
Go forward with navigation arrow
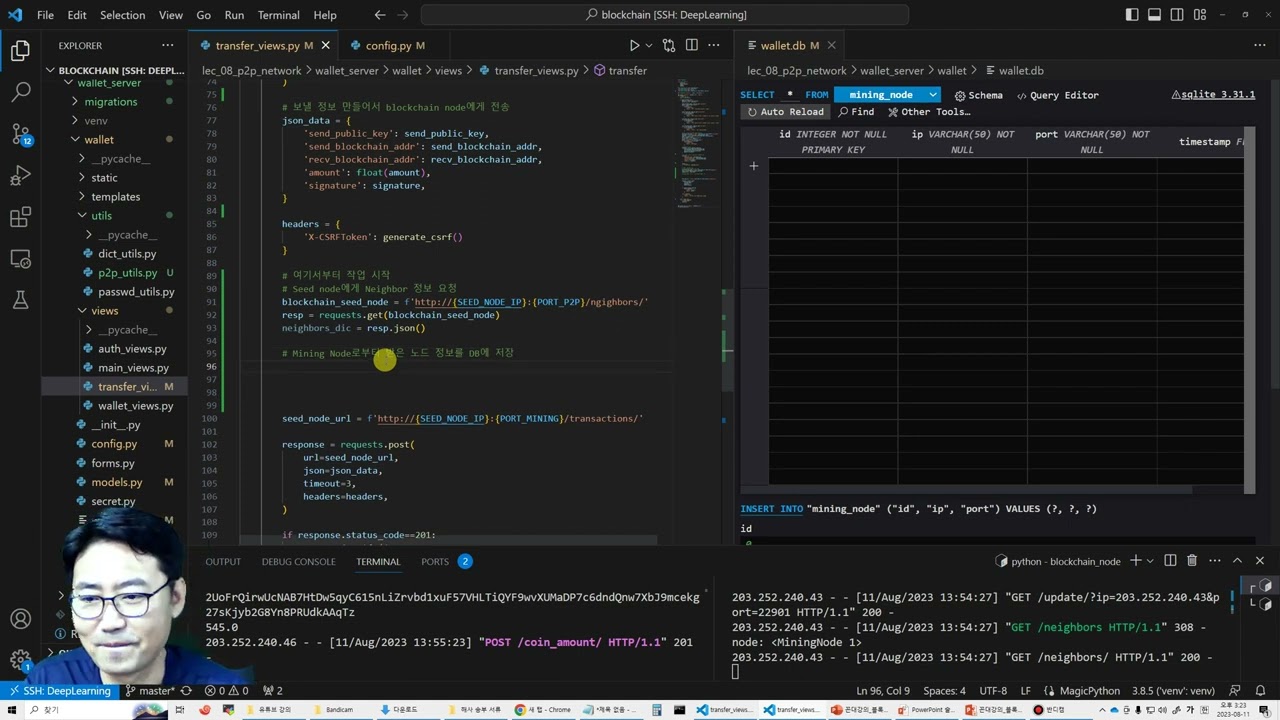coord(406,15)
